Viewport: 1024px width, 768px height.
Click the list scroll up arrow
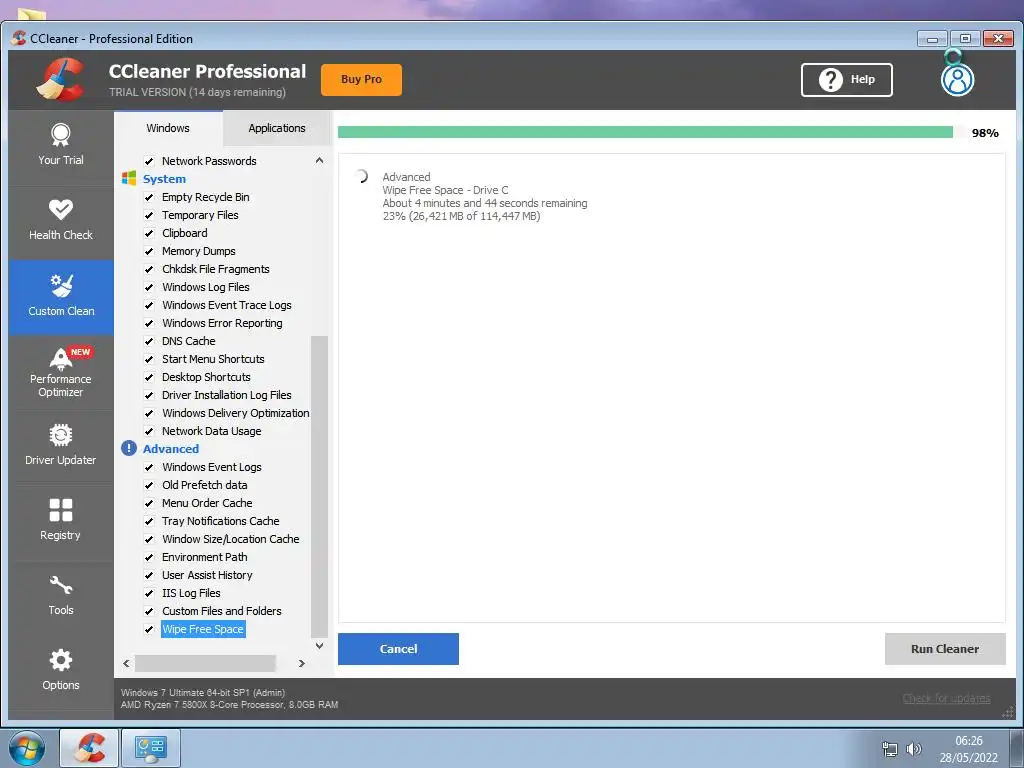(319, 160)
